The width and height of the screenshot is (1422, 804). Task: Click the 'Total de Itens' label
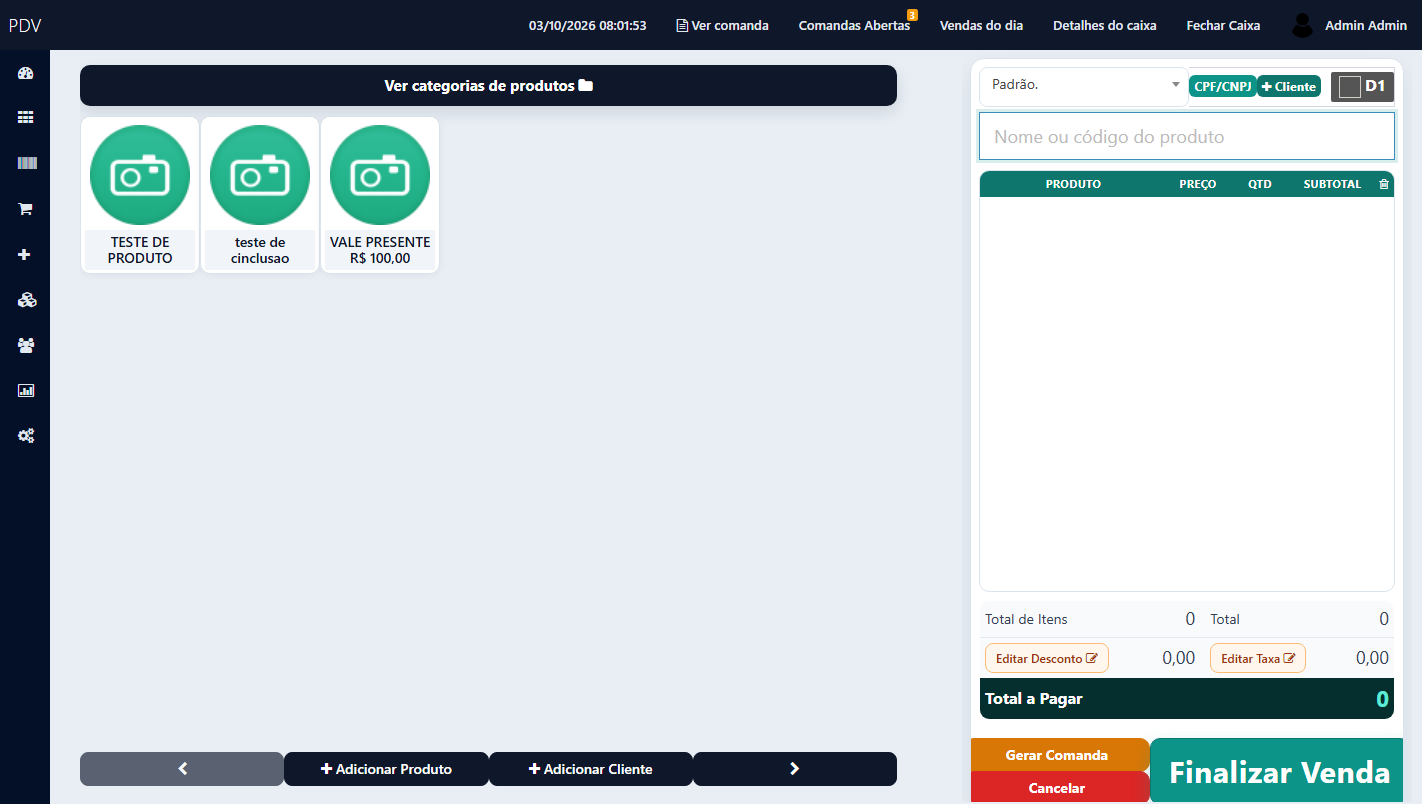[x=1026, y=619]
